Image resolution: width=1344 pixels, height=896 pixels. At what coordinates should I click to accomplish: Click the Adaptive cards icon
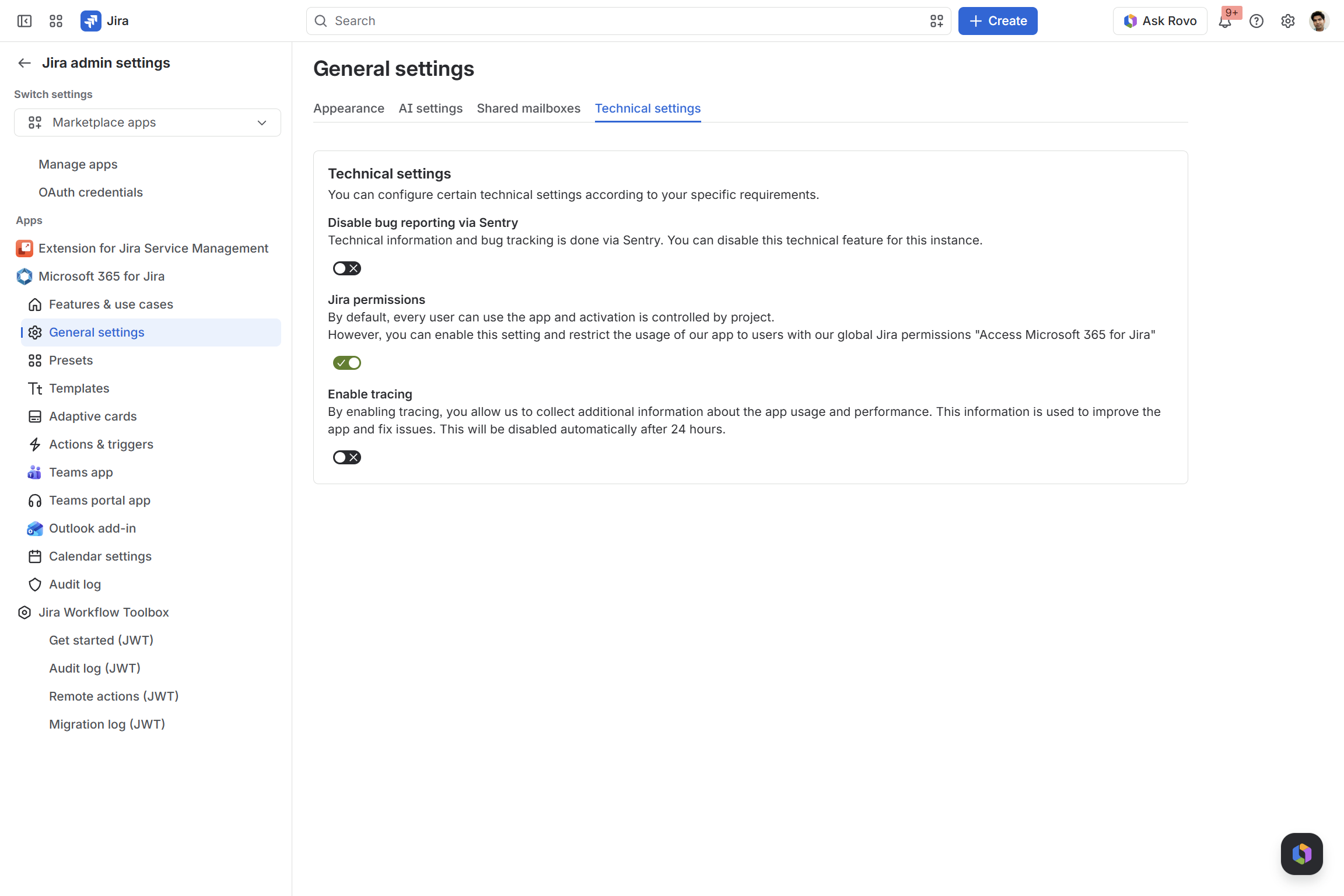[35, 416]
